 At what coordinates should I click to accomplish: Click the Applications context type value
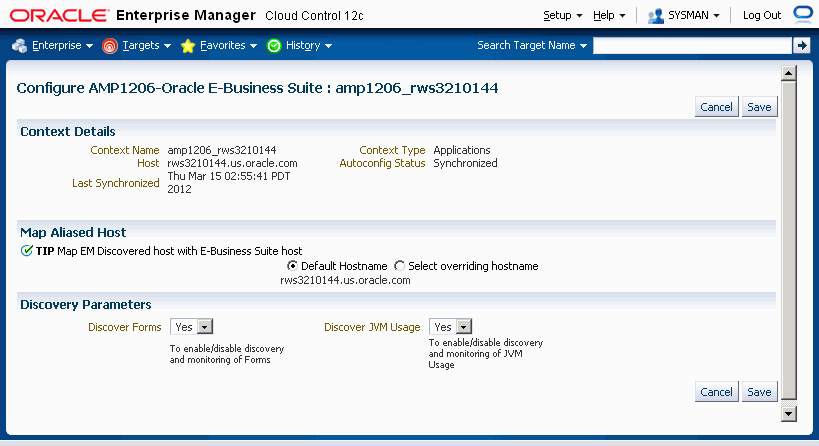pyautogui.click(x=462, y=150)
